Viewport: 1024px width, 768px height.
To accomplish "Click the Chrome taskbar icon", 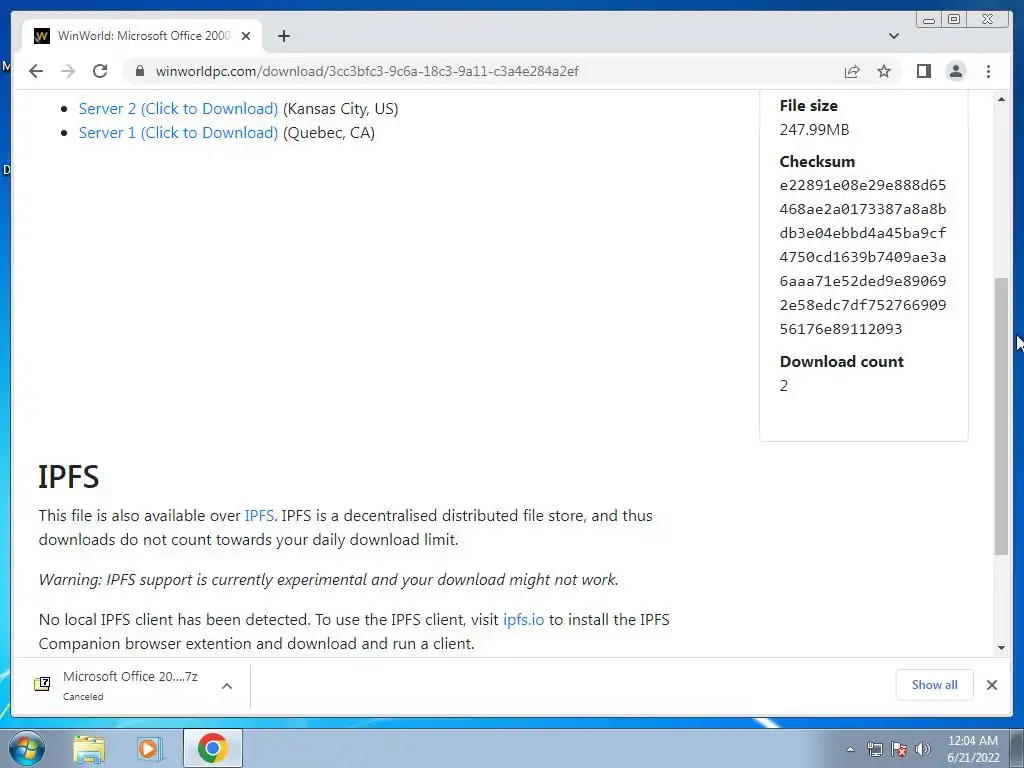I will coord(212,748).
